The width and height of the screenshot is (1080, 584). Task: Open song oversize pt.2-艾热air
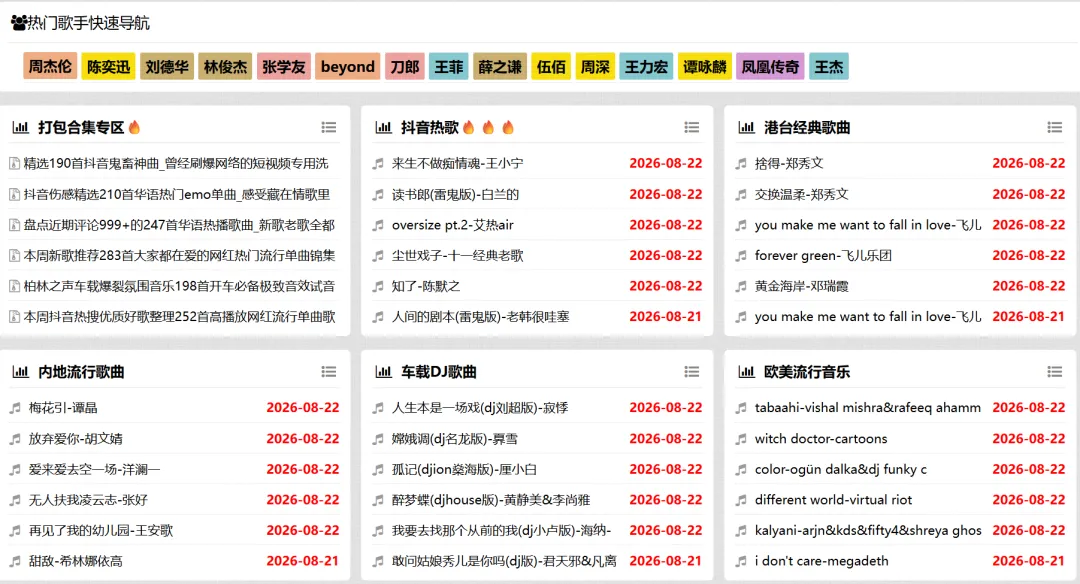453,225
